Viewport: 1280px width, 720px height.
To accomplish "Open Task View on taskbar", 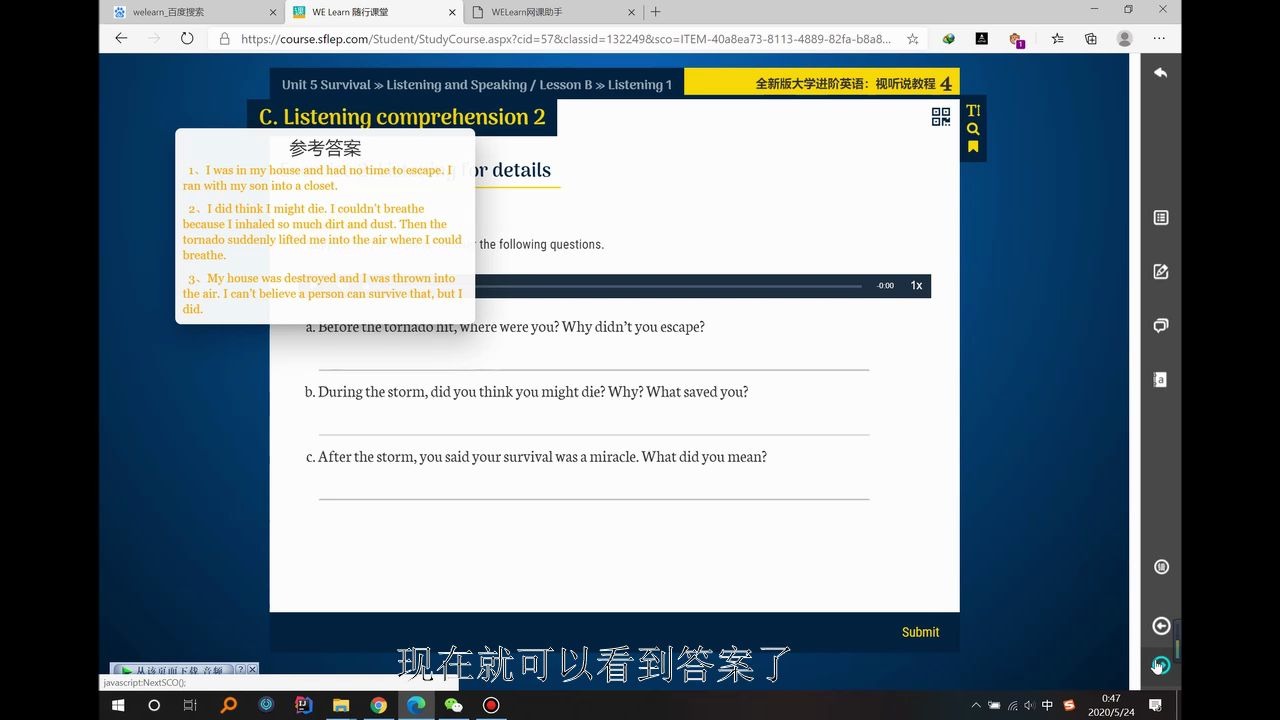I will click(x=190, y=705).
